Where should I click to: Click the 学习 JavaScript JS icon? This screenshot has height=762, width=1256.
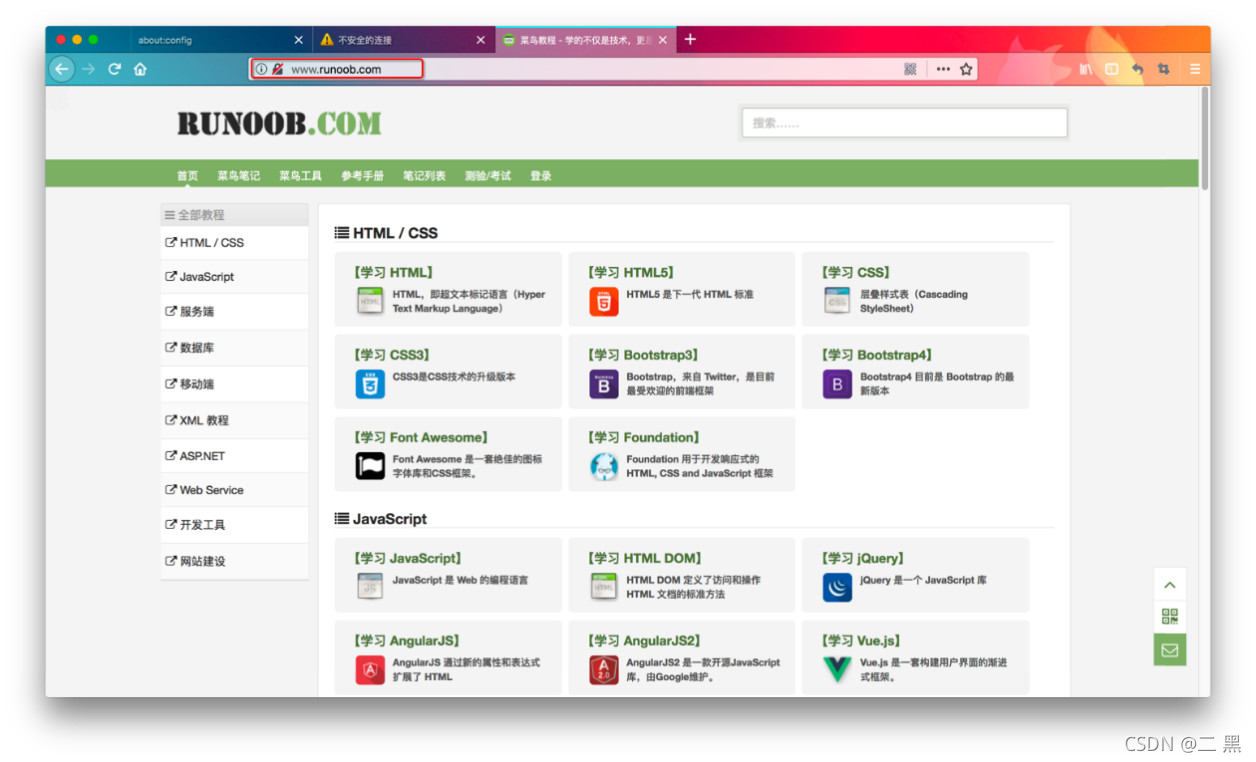point(370,587)
